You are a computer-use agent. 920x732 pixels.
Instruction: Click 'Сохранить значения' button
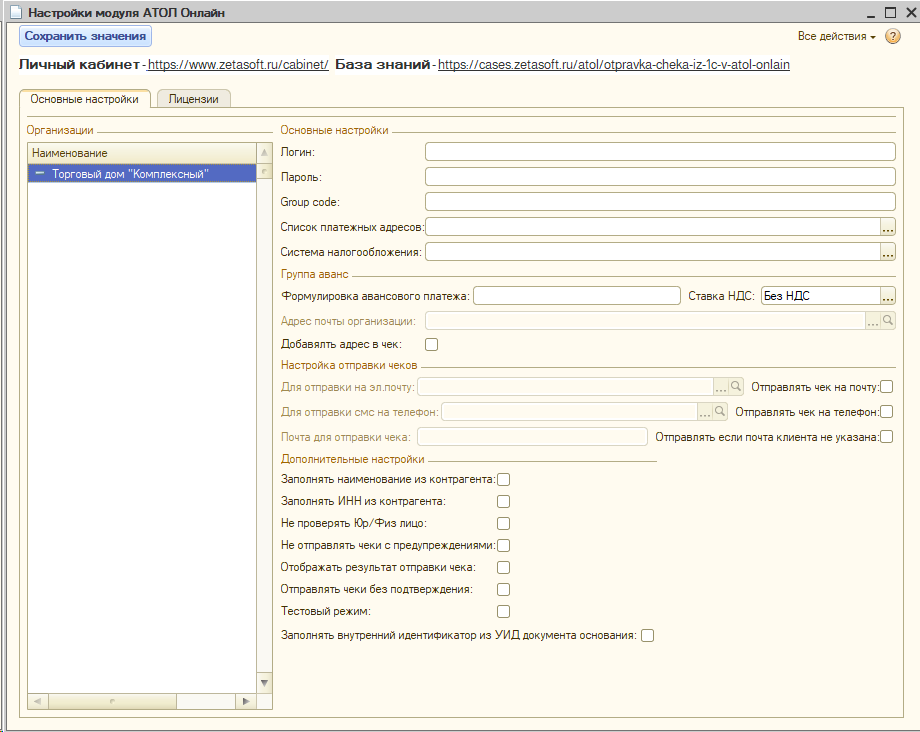[x=85, y=36]
